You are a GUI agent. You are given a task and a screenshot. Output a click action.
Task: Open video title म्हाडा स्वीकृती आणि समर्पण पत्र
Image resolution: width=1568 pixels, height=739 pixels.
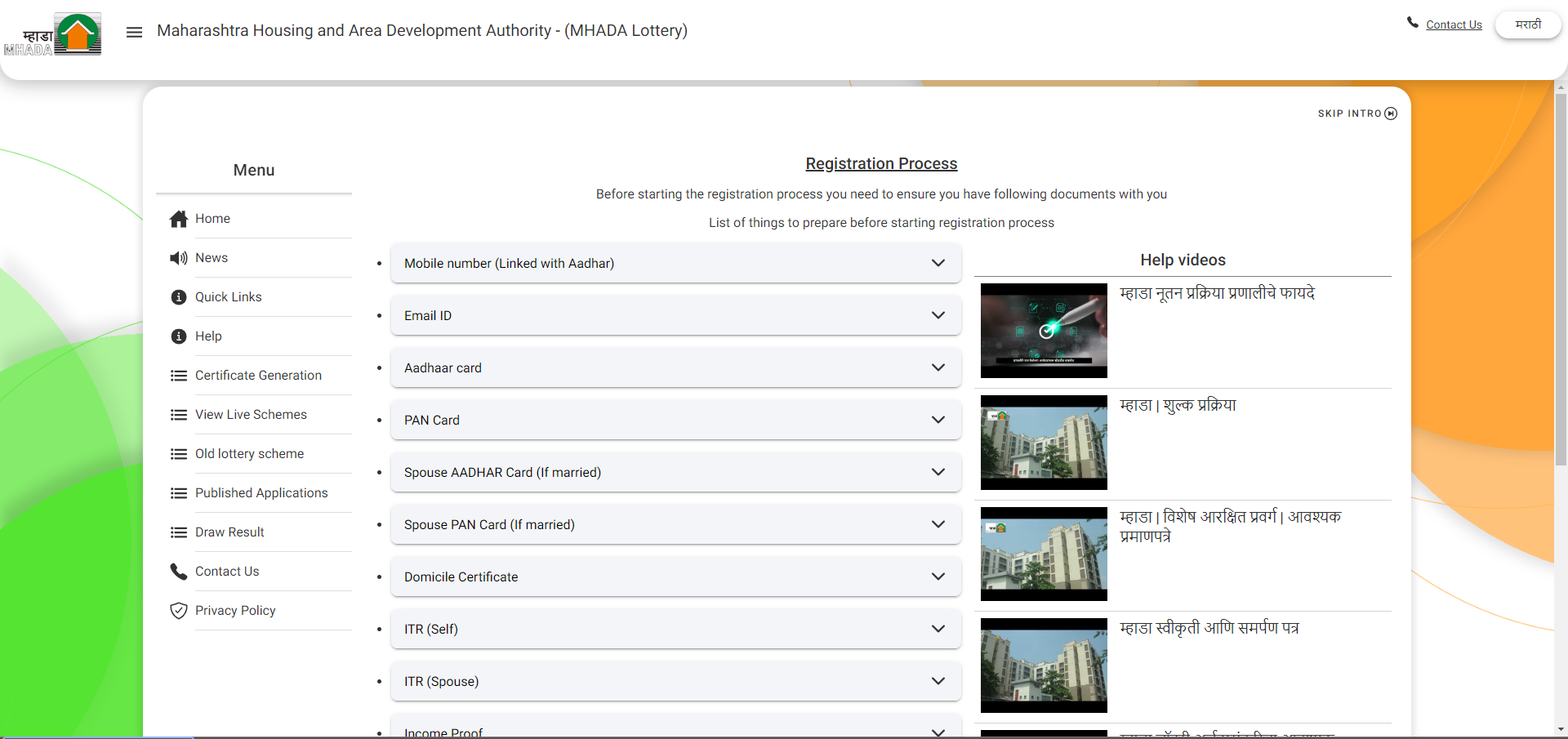point(1209,628)
